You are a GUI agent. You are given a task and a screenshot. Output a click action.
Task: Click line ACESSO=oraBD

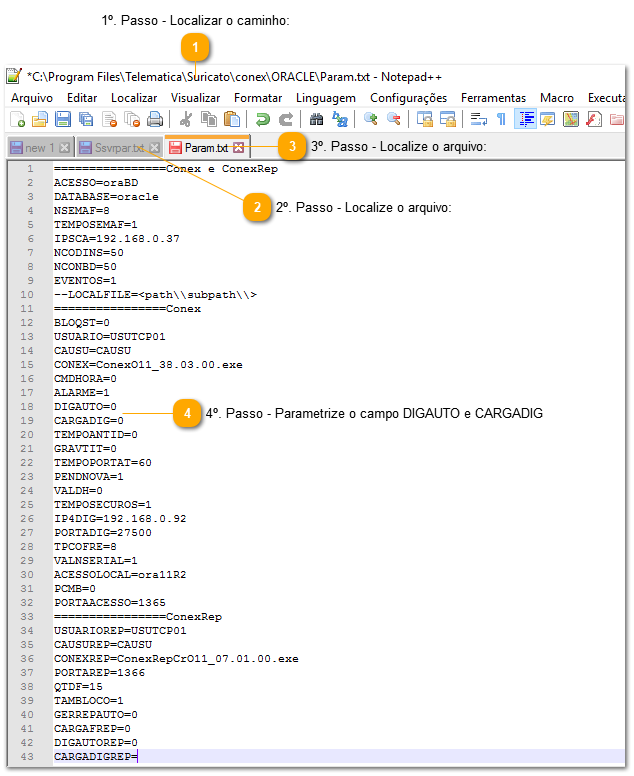click(x=96, y=183)
